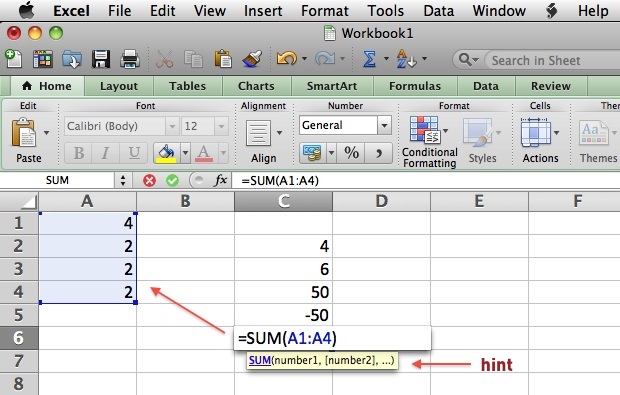Viewport: 620px width, 395px height.
Task: Click the Print toolbar icon
Action: click(x=130, y=59)
